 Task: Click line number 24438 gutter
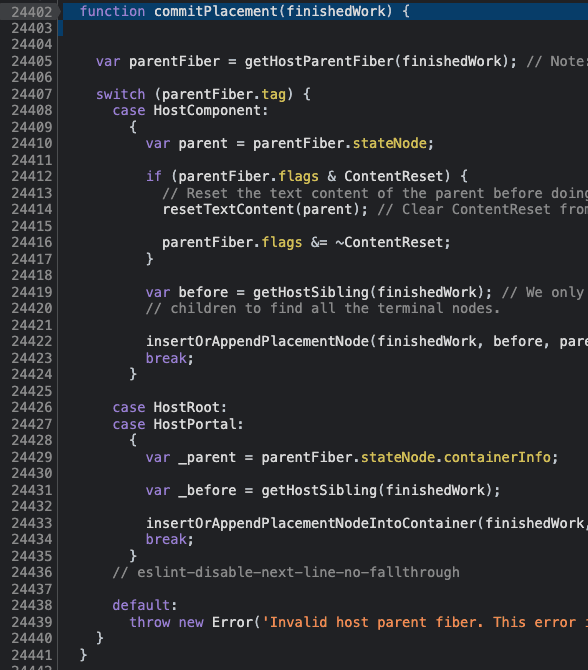coord(32,605)
